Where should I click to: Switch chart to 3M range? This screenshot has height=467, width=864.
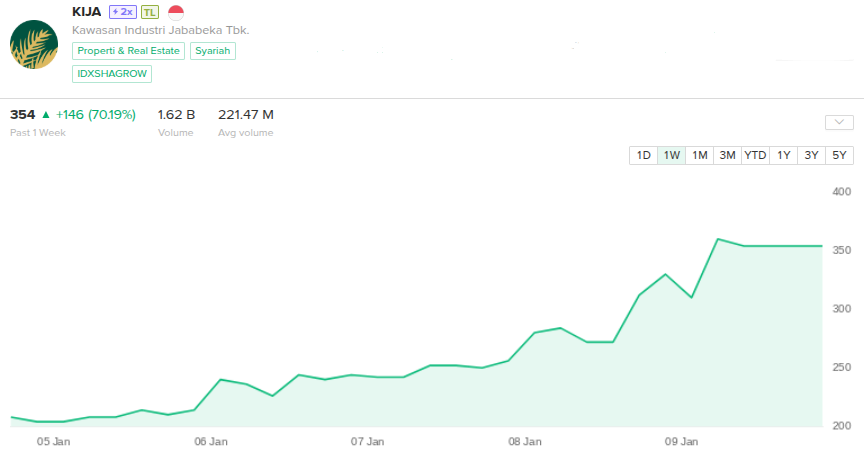click(727, 155)
